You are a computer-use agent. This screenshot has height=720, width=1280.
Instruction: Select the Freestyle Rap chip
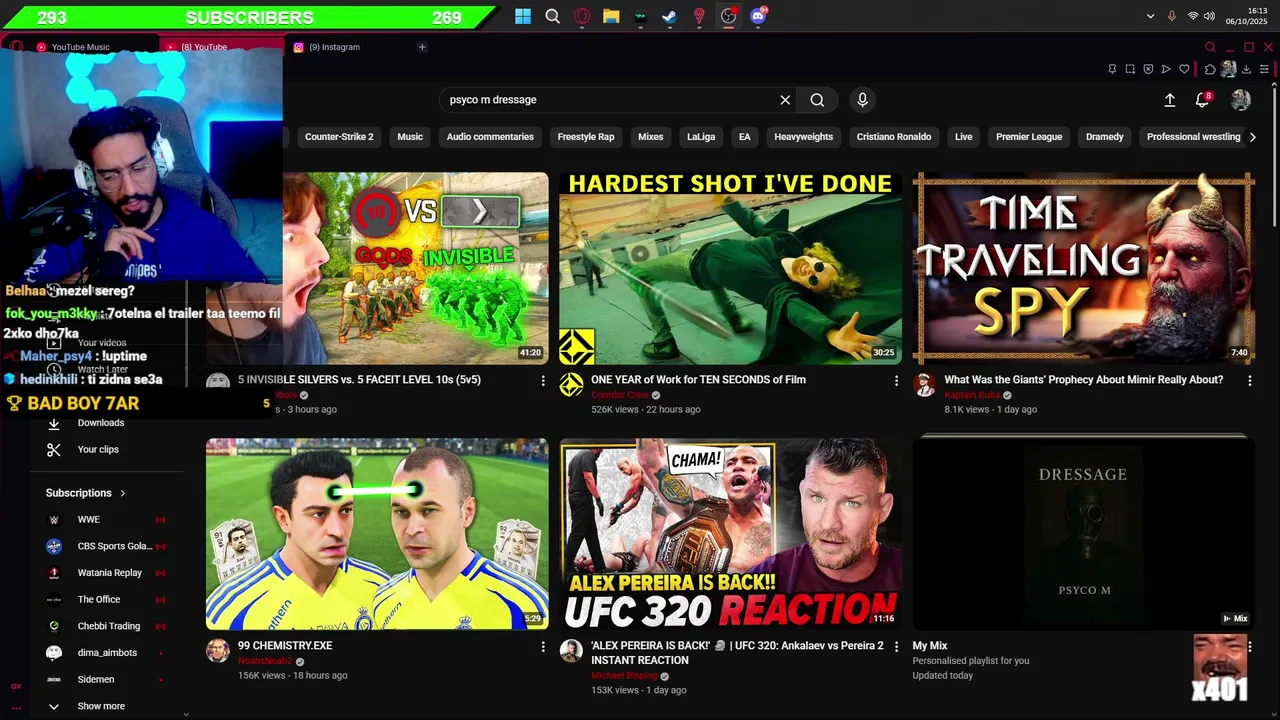point(586,137)
